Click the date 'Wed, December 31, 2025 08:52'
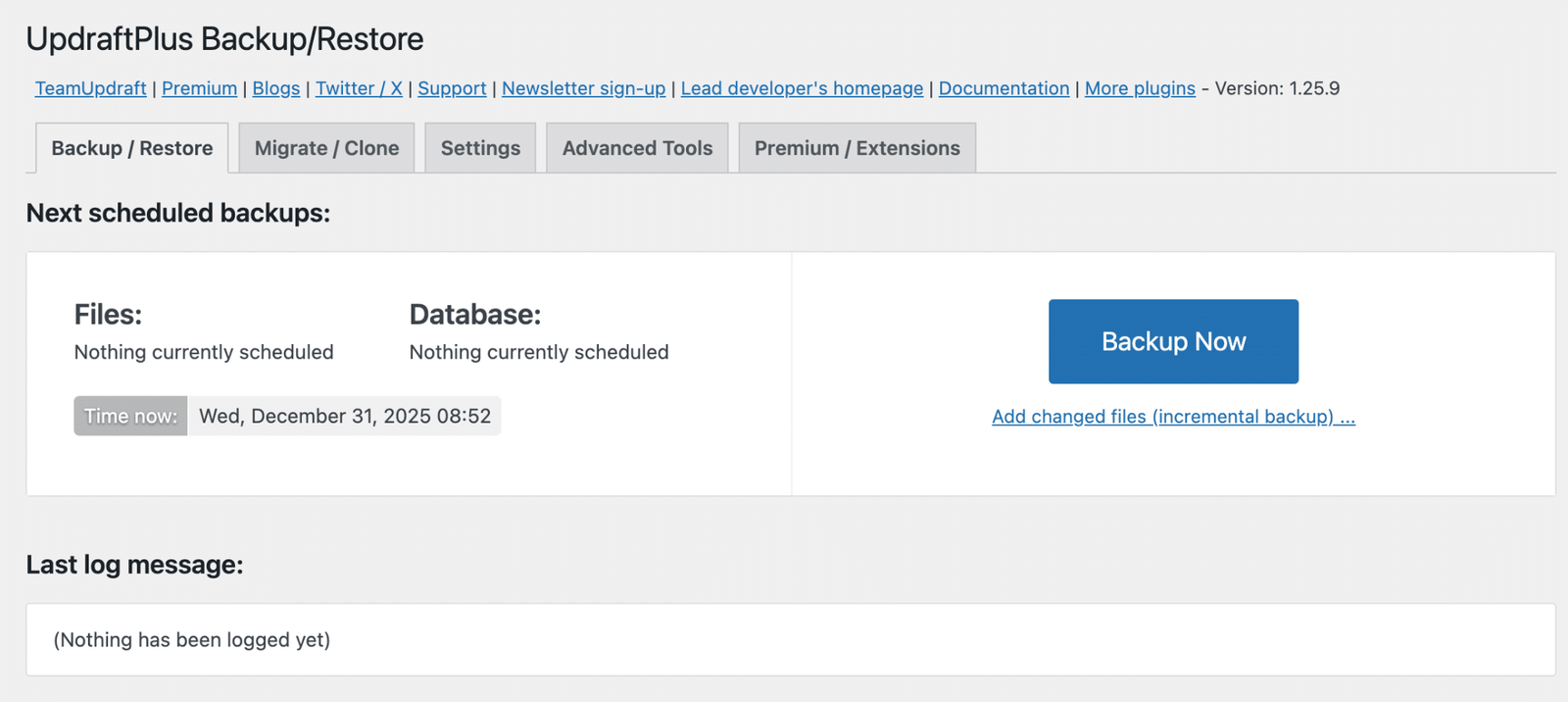Viewport: 1568px width, 702px height. [x=345, y=416]
